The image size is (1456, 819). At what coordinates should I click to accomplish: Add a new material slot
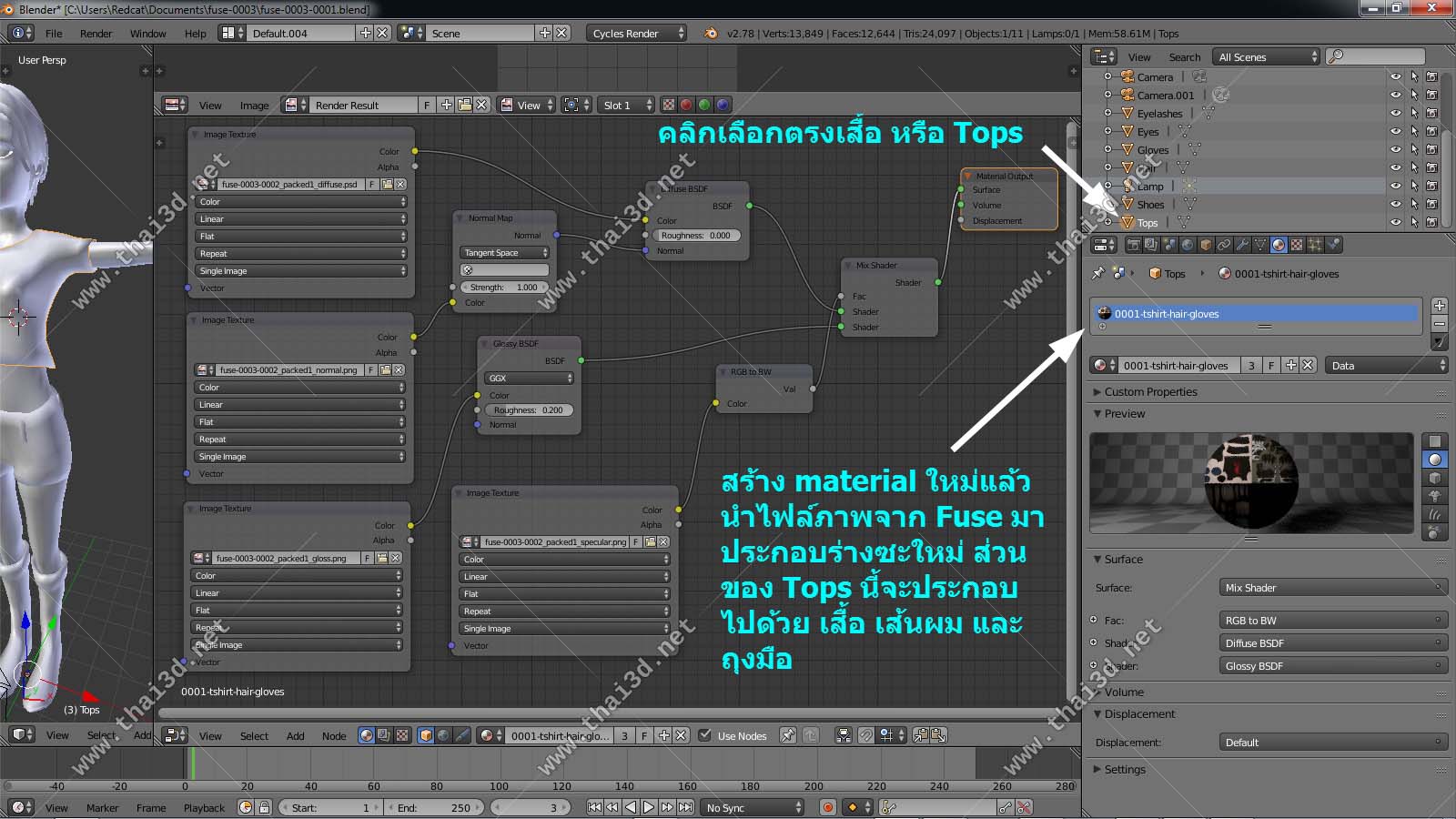pos(1440,306)
